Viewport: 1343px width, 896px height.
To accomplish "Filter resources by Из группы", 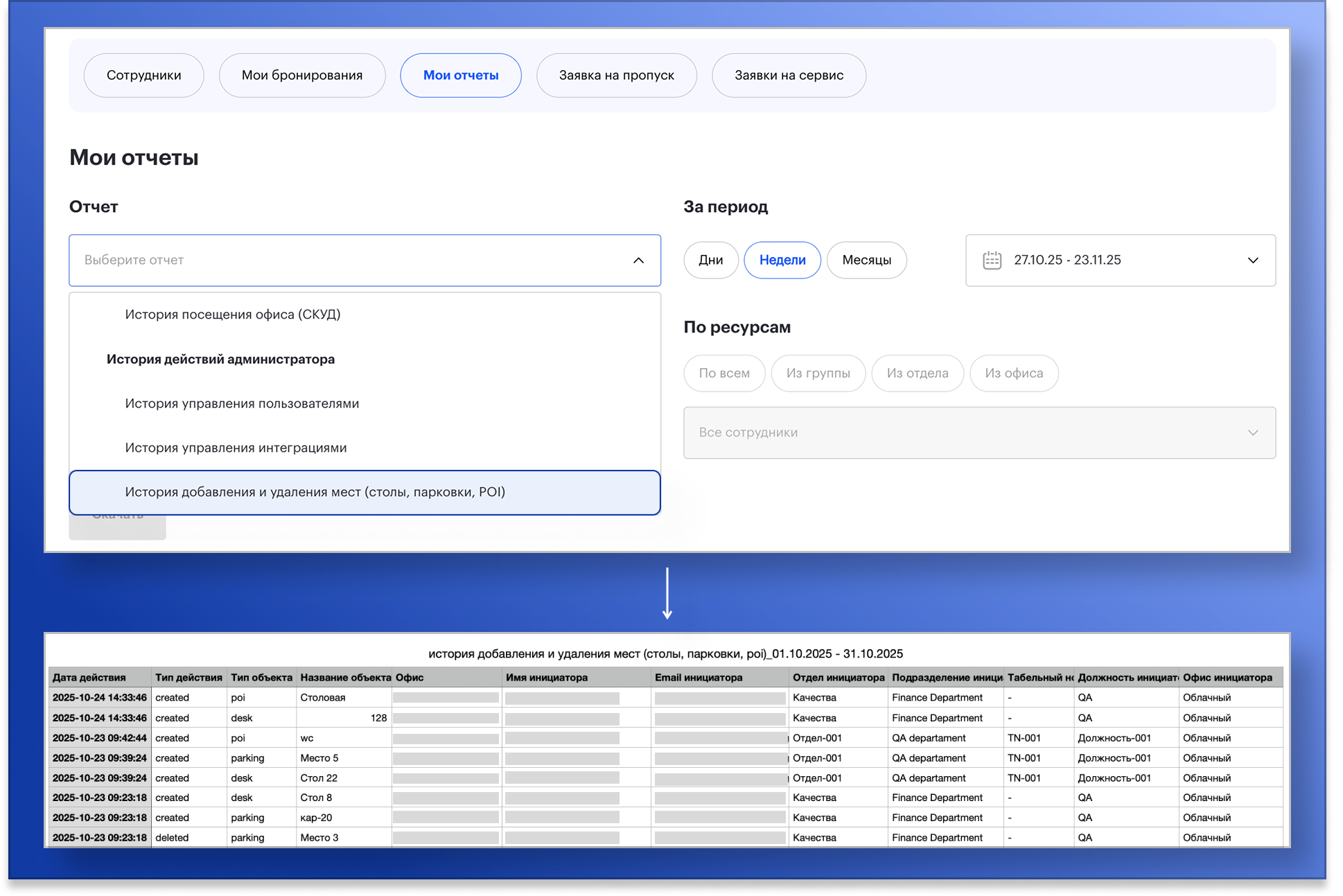I will (818, 374).
